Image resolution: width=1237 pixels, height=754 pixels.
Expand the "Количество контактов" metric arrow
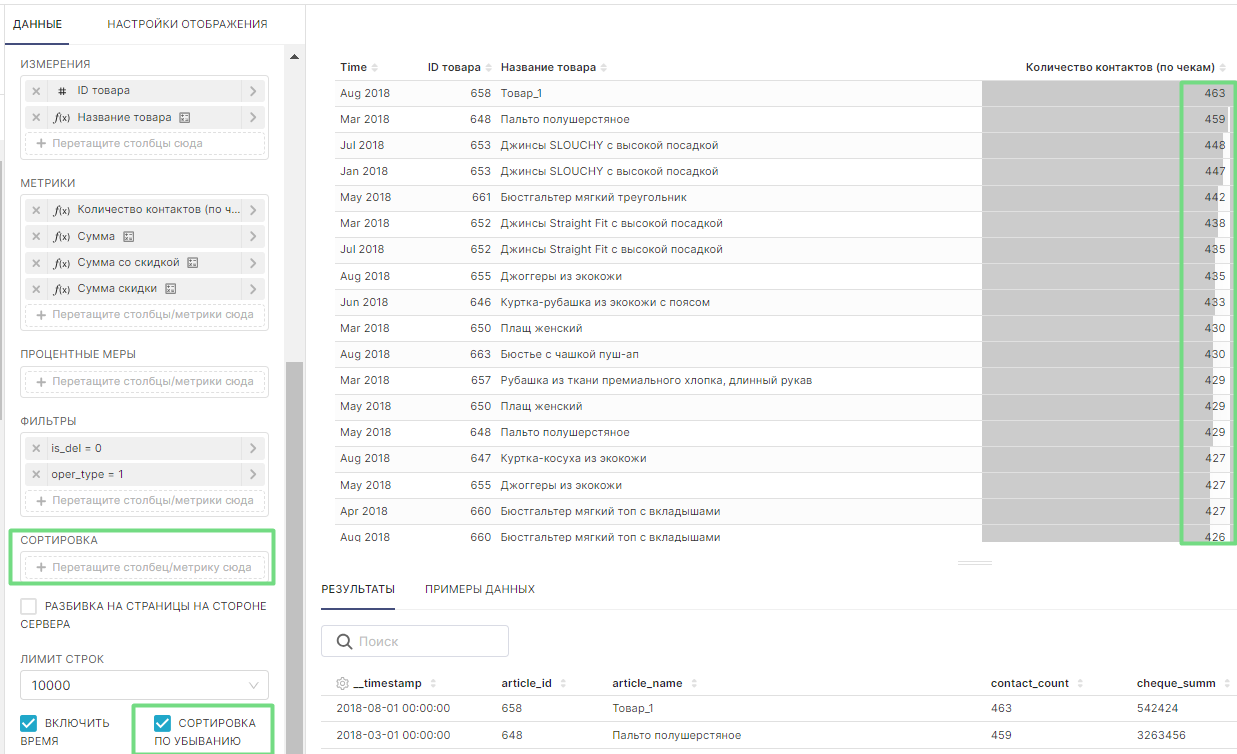(253, 211)
